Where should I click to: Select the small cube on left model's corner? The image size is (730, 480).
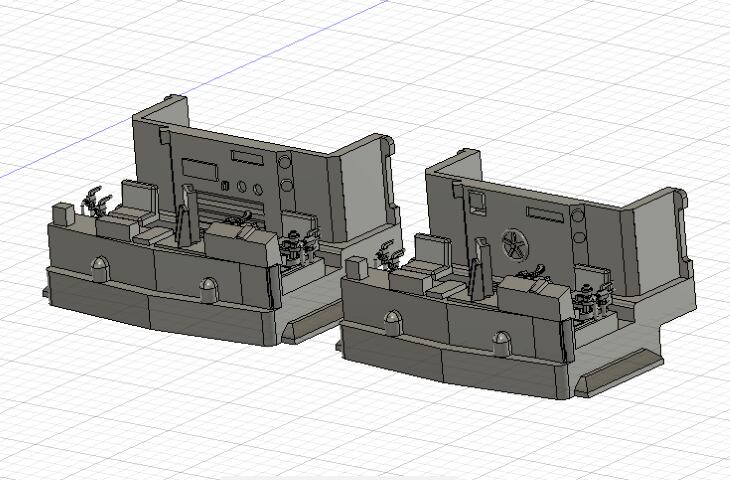pyautogui.click(x=61, y=213)
